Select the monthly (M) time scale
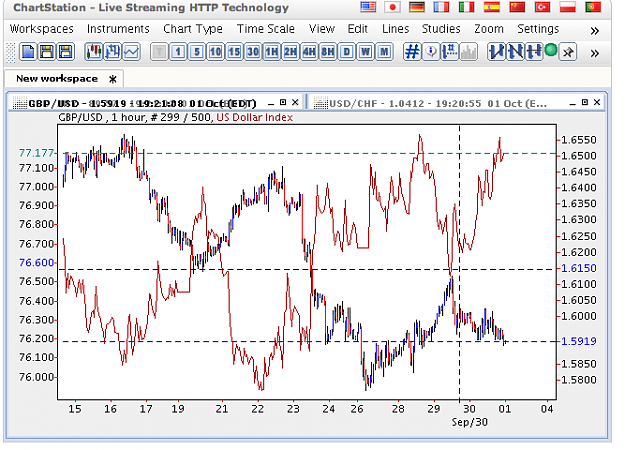Screen dimensions: 625x450 tap(384, 52)
